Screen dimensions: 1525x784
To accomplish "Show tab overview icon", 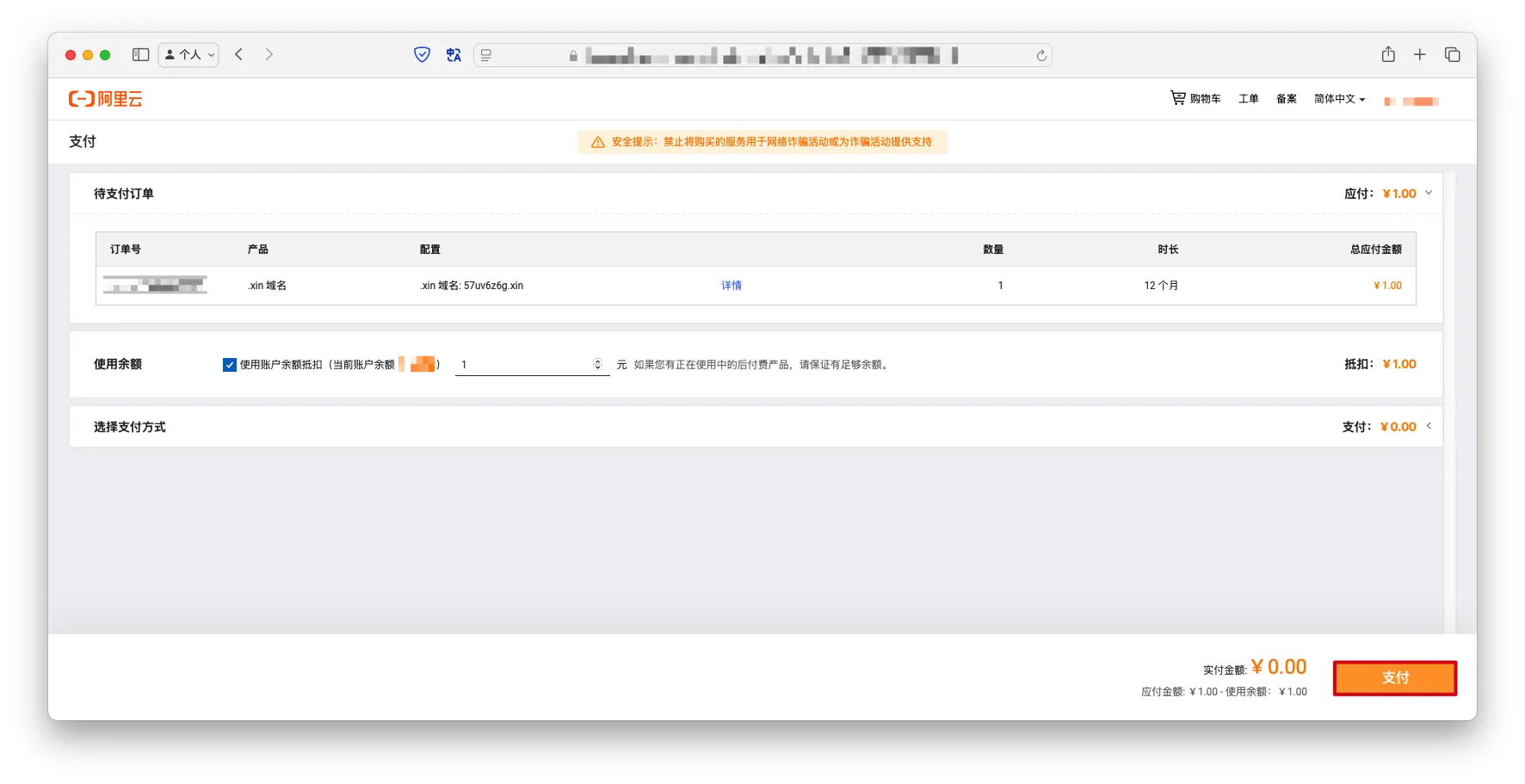I will (x=1453, y=55).
